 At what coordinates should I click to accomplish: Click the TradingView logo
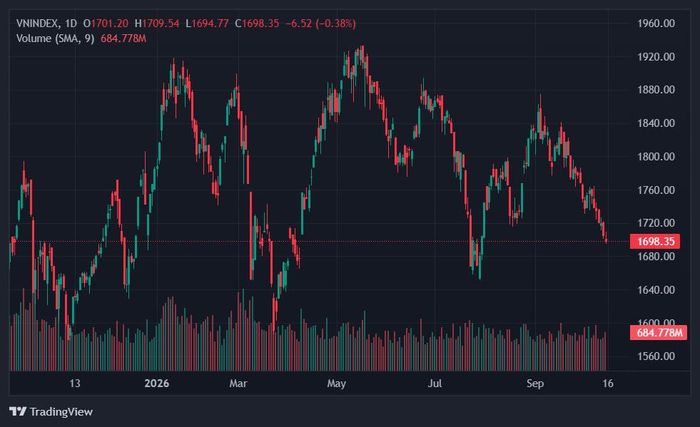[51, 411]
